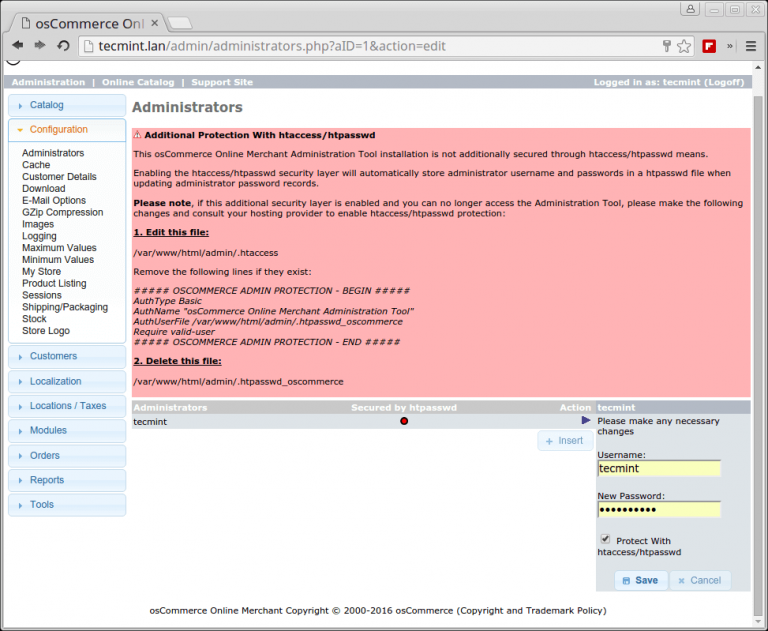
Task: Click the key icon in address bar
Action: pos(667,46)
